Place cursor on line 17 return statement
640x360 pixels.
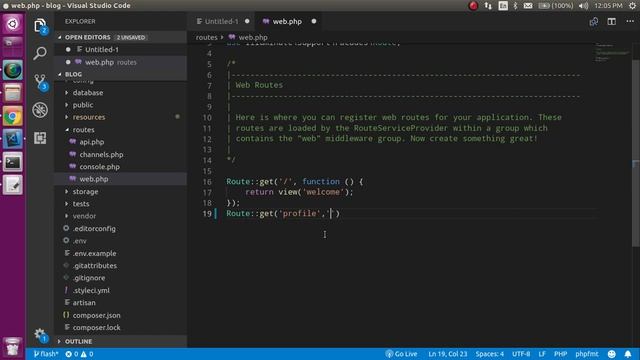299,192
